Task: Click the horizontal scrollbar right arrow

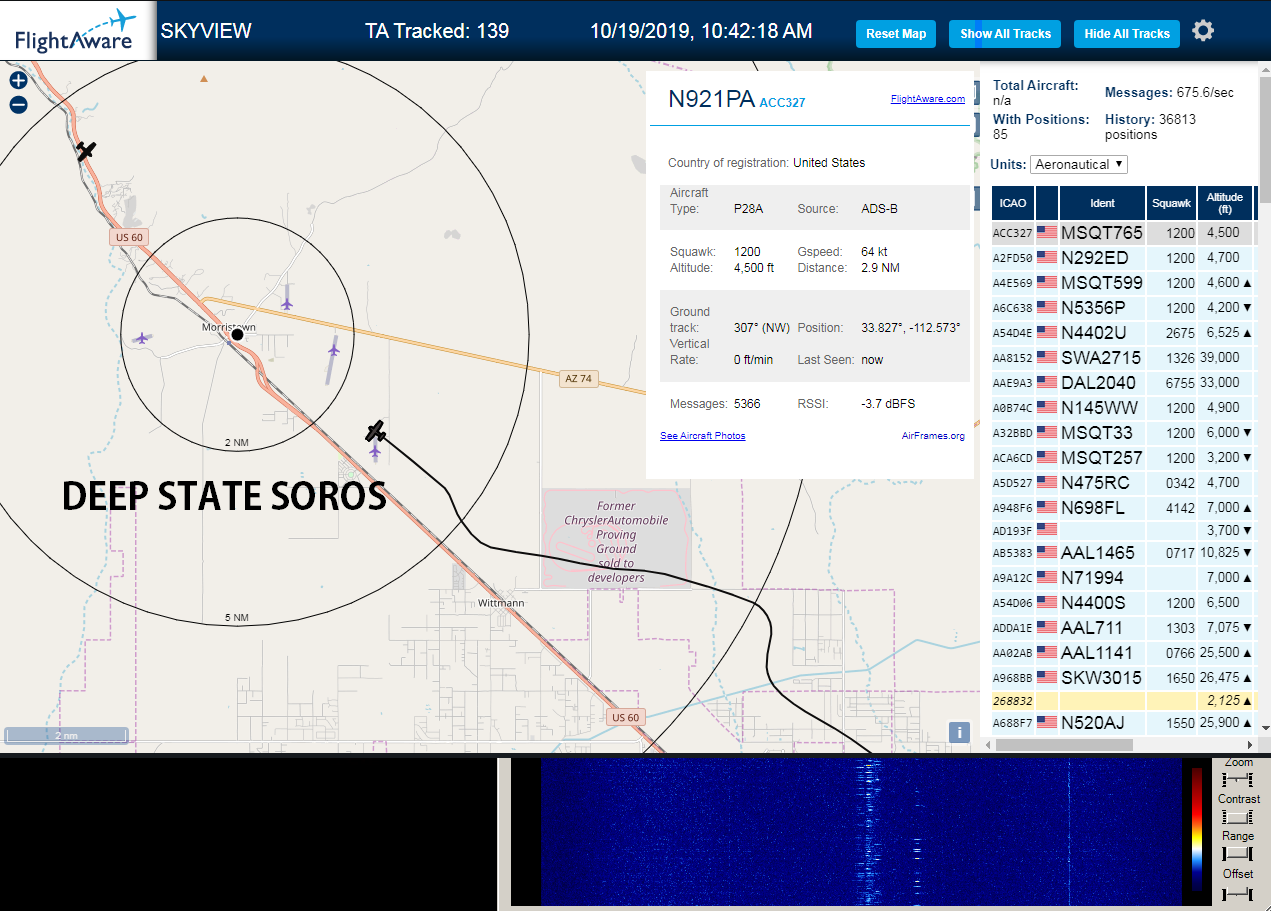Action: [1249, 745]
